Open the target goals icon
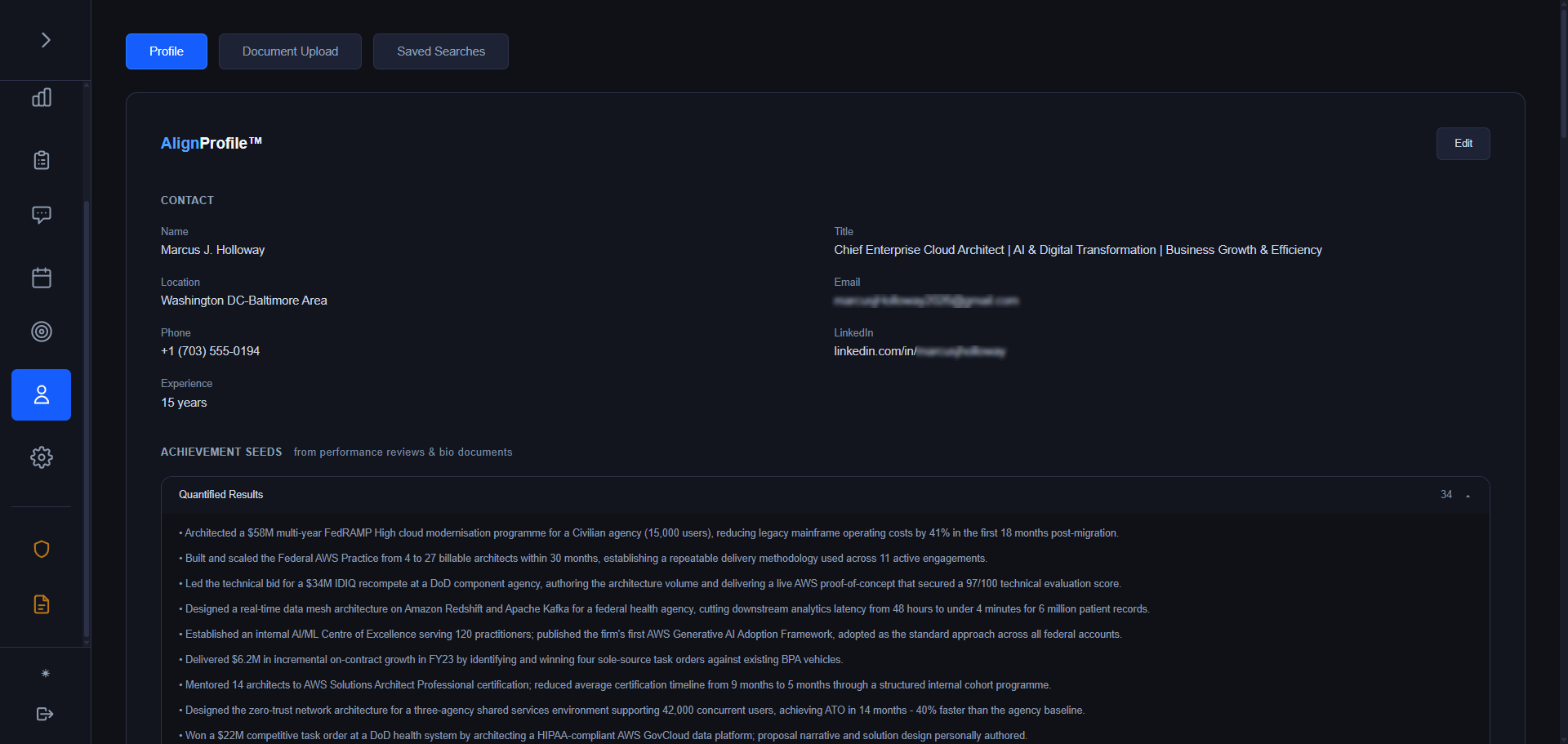Image resolution: width=1568 pixels, height=744 pixels. point(42,332)
